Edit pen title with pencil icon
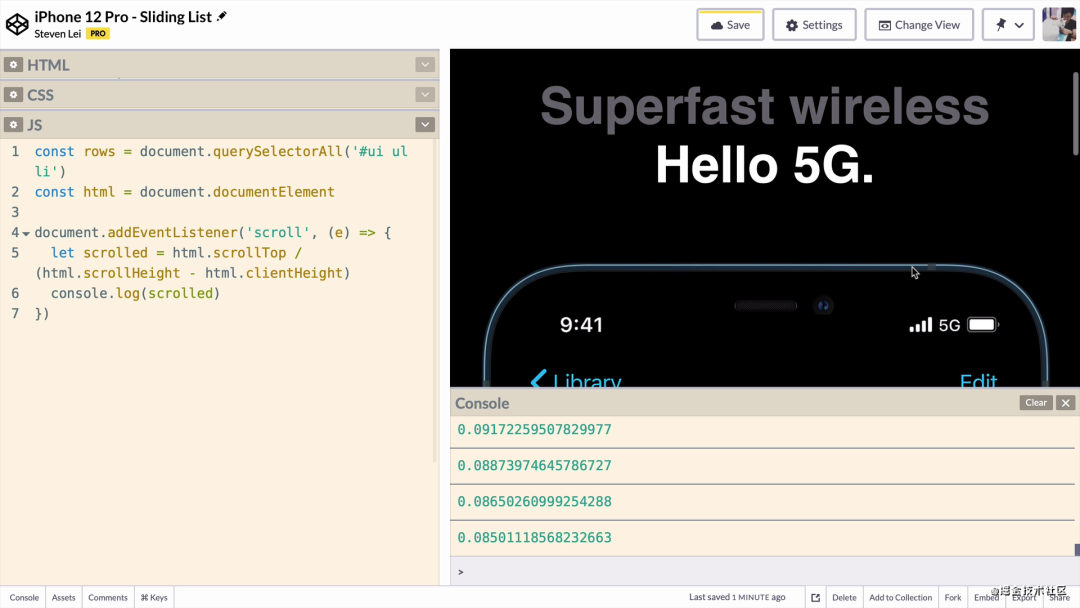1080x608 pixels. [222, 16]
